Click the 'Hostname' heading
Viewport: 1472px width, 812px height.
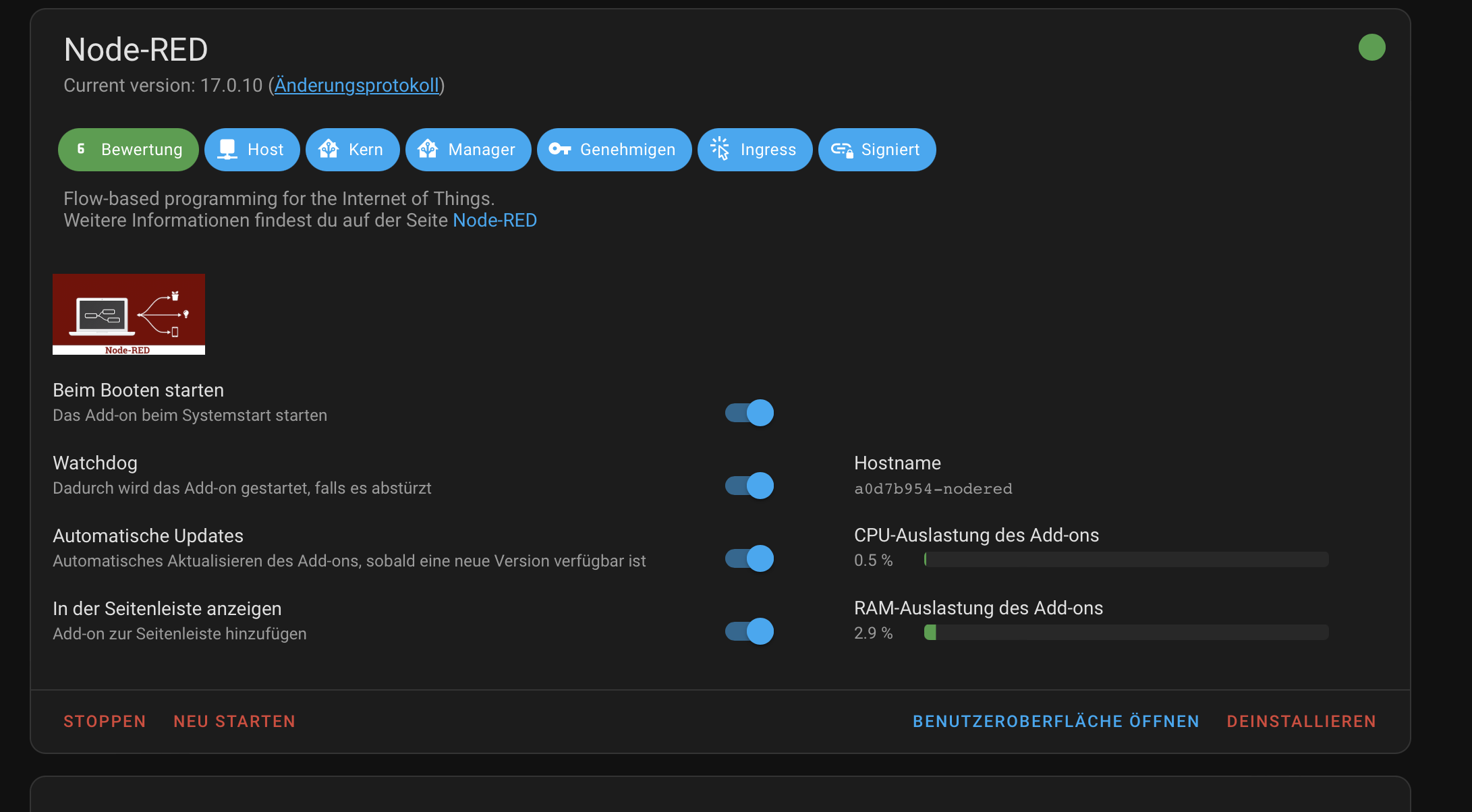point(897,463)
